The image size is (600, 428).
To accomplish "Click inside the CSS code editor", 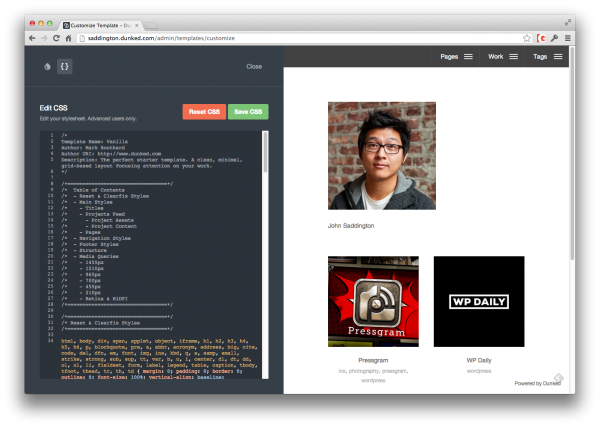I will click(x=151, y=255).
